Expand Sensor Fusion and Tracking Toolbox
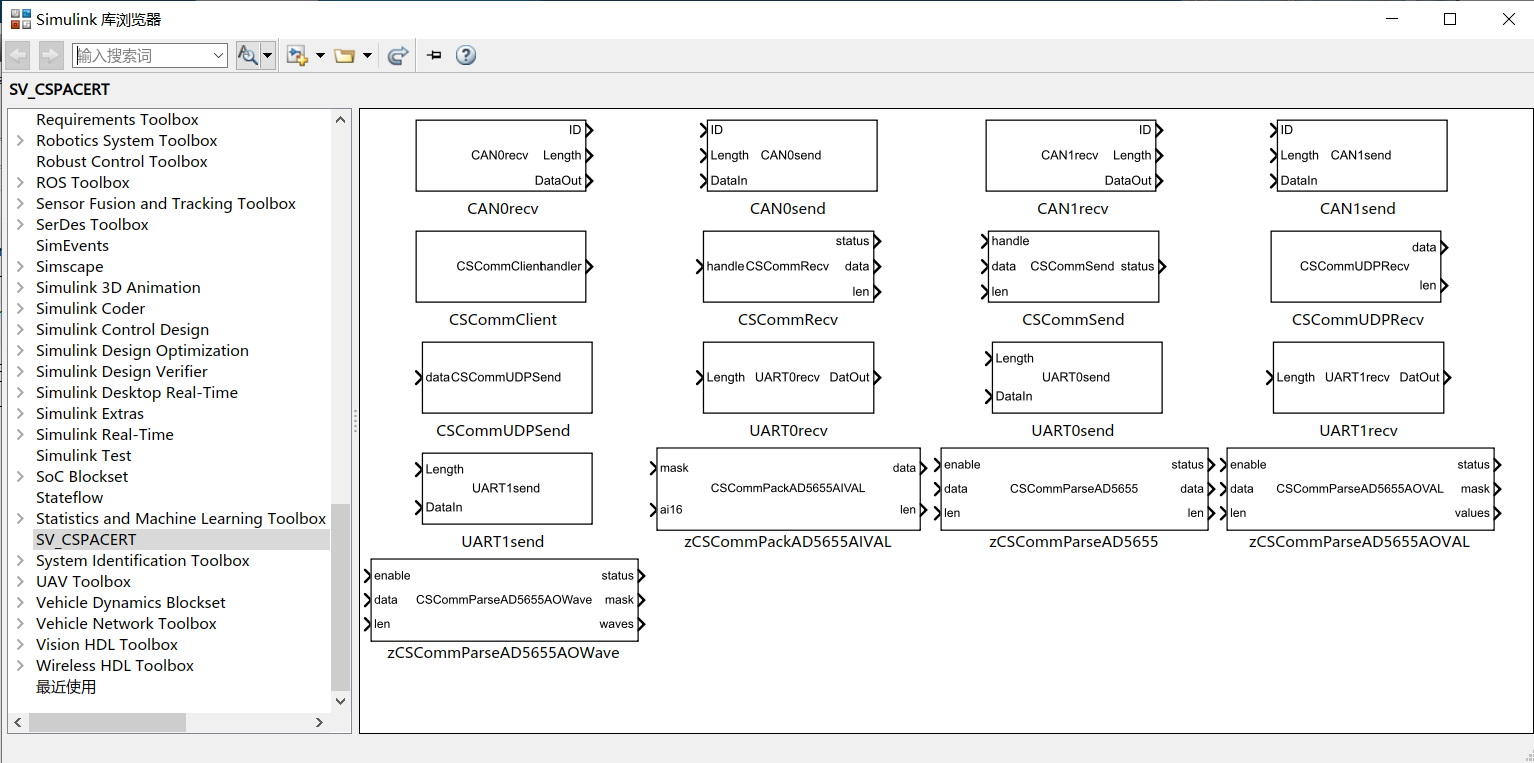Viewport: 1534px width, 763px height. click(x=20, y=204)
